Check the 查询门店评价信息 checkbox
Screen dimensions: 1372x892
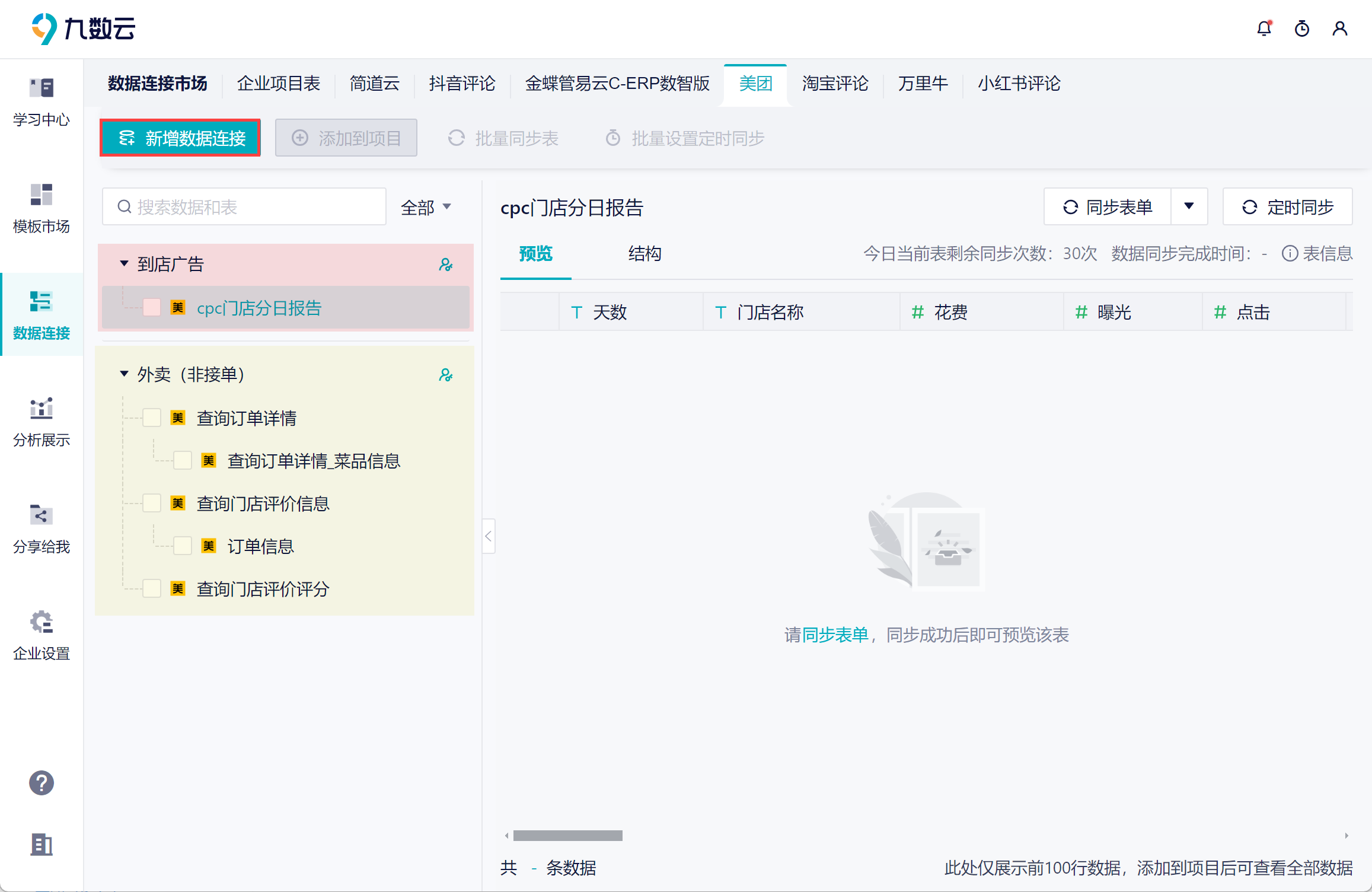coord(152,503)
